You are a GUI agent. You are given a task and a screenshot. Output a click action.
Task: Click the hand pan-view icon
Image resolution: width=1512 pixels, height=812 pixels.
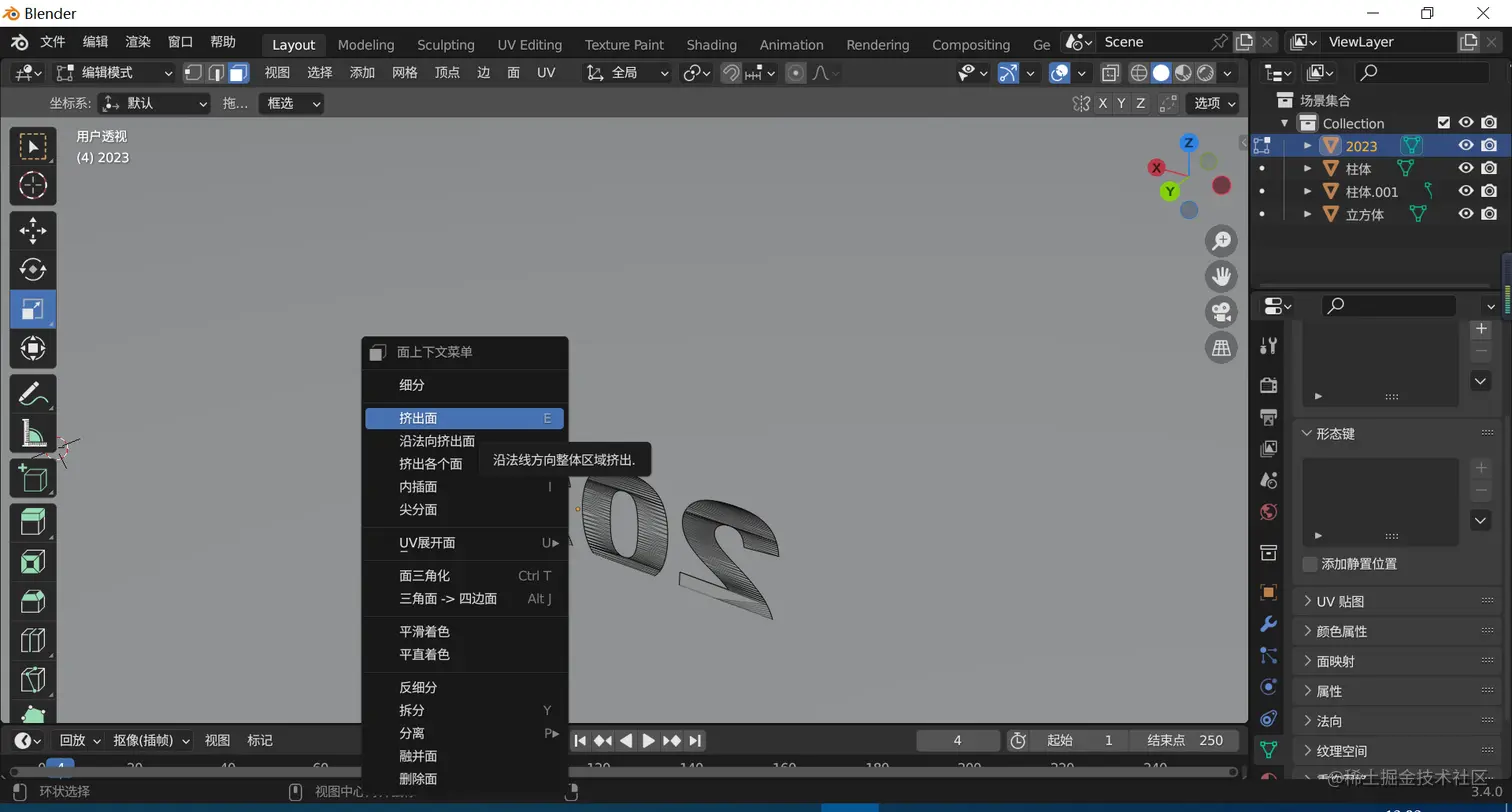tap(1221, 276)
